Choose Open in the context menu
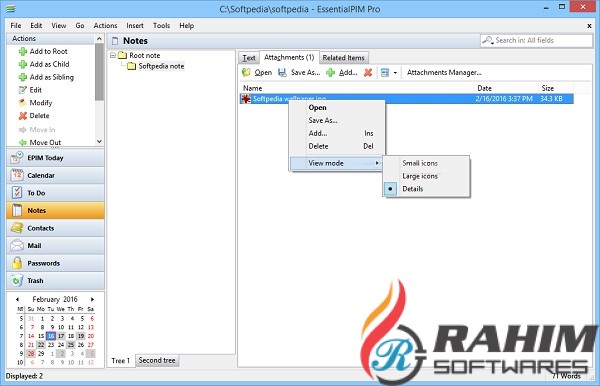Screen dimensions: 600x386 (336, 107)
